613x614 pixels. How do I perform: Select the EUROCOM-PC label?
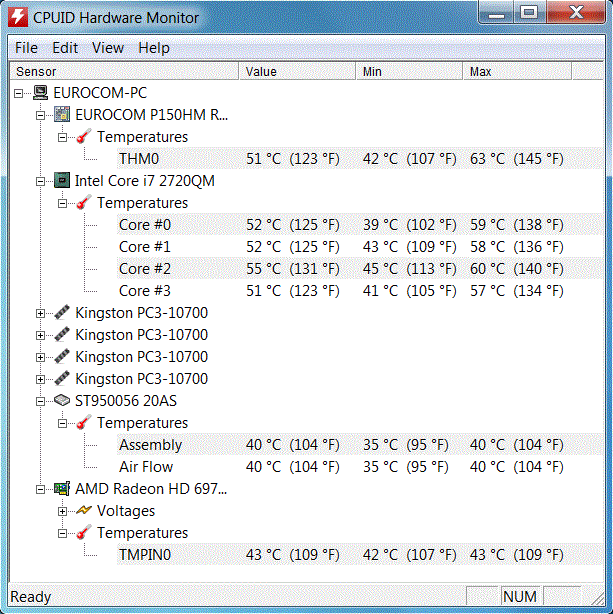click(100, 93)
